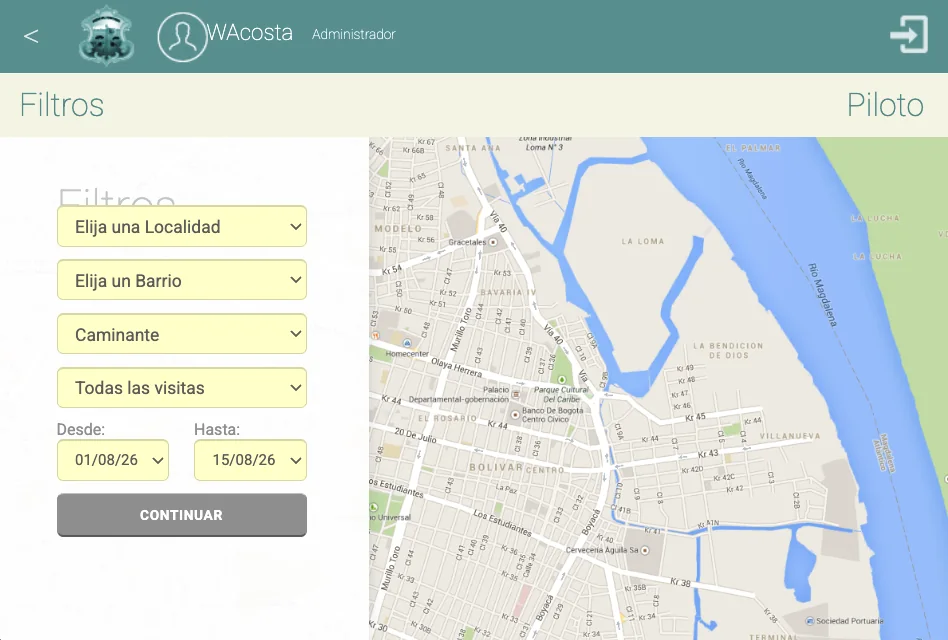Image resolution: width=948 pixels, height=640 pixels.
Task: Click the city crest logo
Action: [106, 36]
